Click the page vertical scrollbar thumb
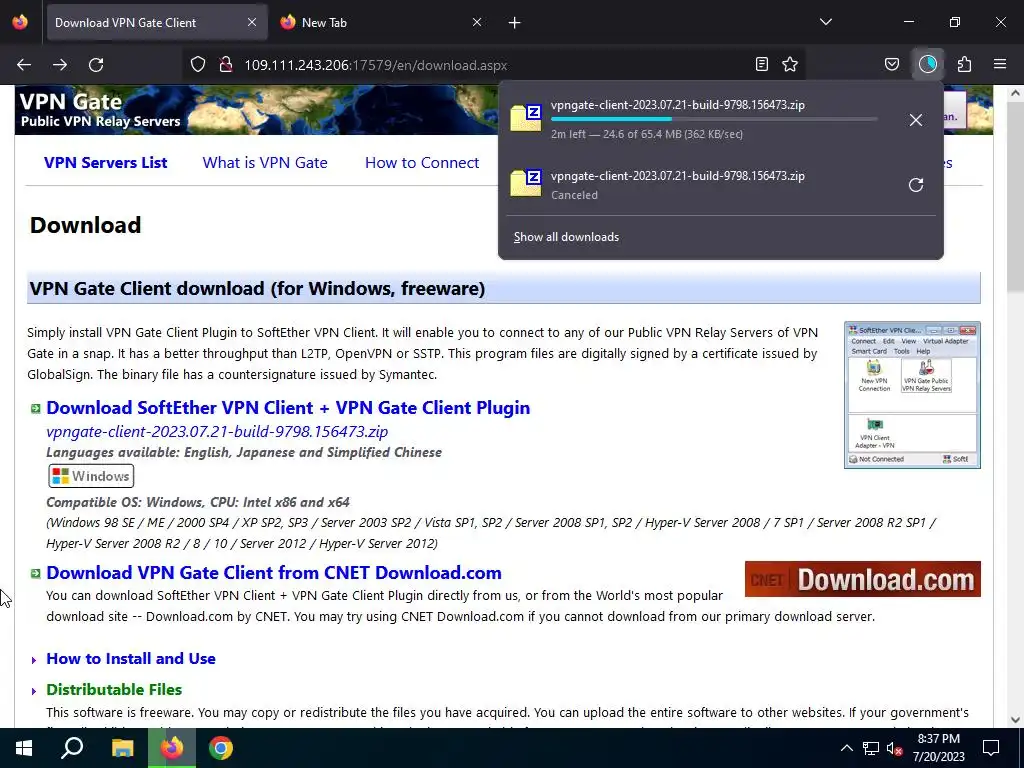The height and width of the screenshot is (768, 1024). pos(1015,196)
